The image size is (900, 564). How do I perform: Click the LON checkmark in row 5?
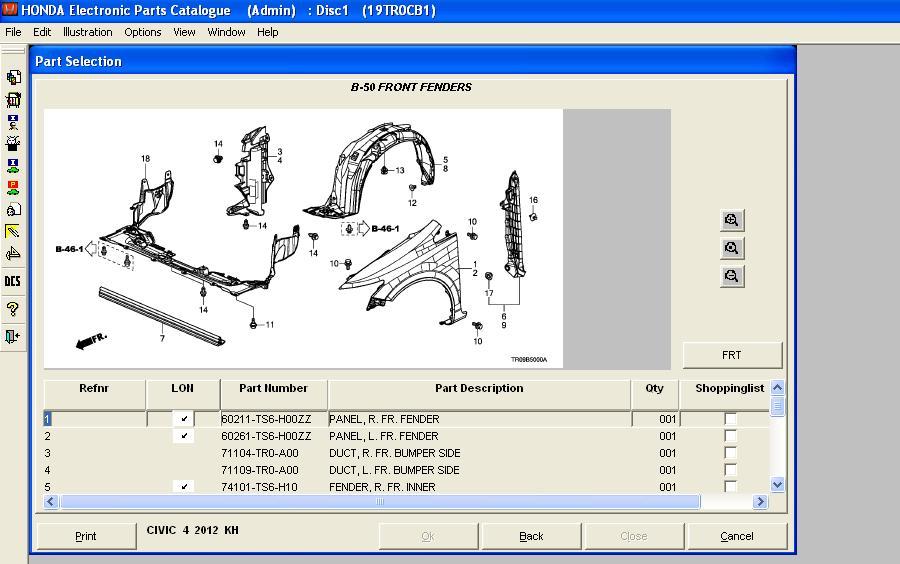pyautogui.click(x=184, y=487)
